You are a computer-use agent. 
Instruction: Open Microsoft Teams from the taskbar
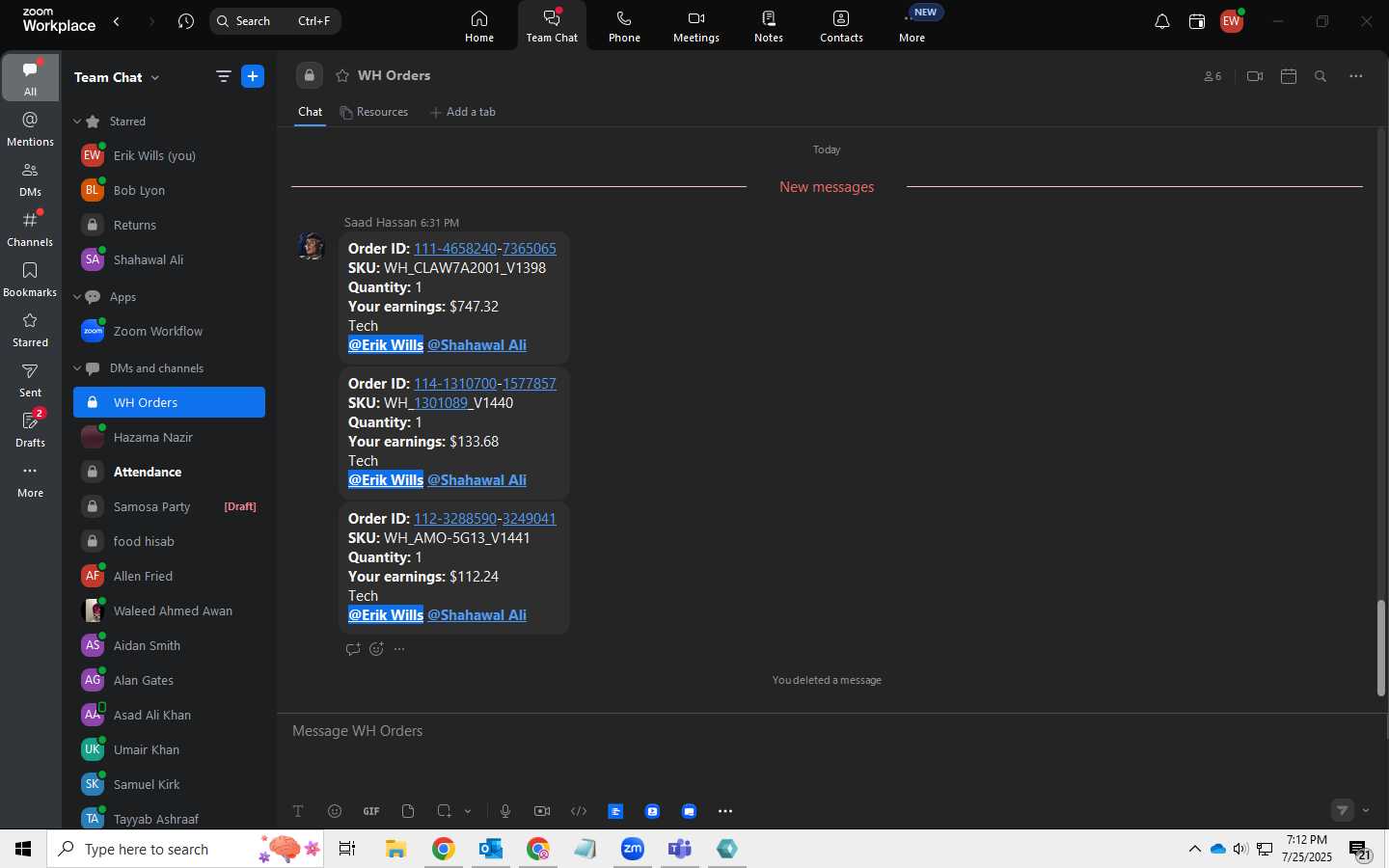point(680,849)
